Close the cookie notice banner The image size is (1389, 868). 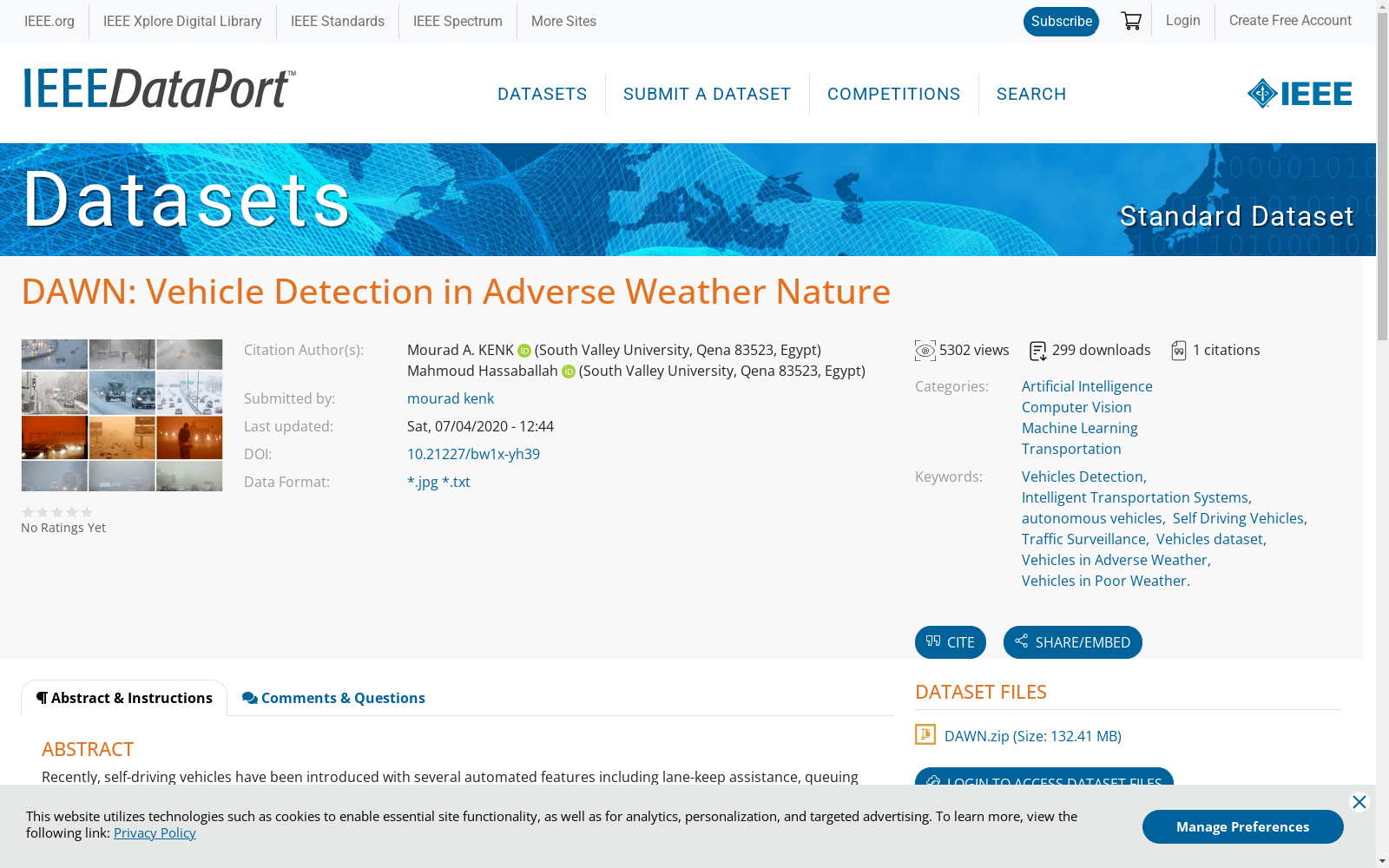tap(1359, 802)
